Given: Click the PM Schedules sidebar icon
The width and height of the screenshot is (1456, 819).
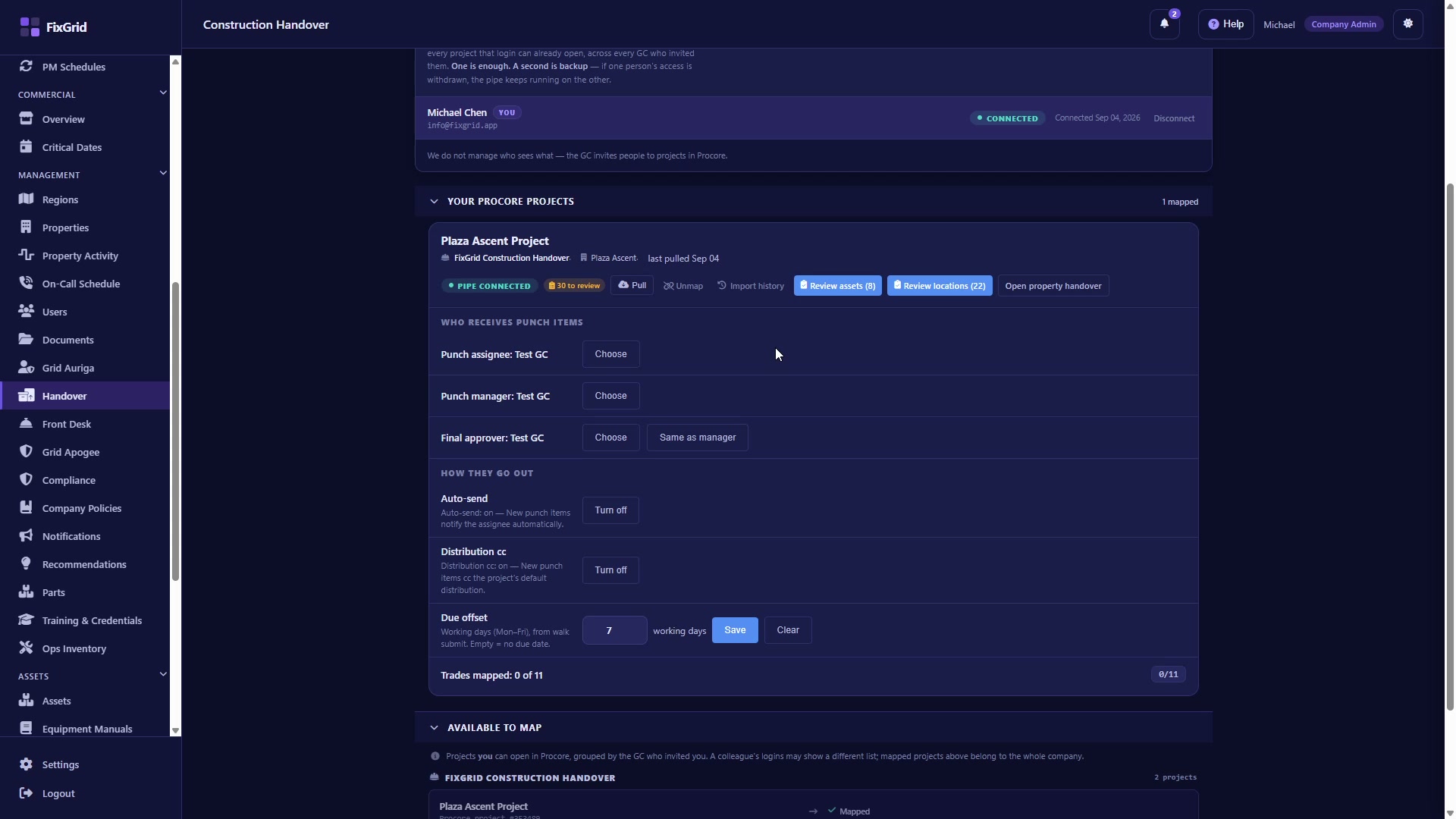Looking at the screenshot, I should pyautogui.click(x=26, y=66).
